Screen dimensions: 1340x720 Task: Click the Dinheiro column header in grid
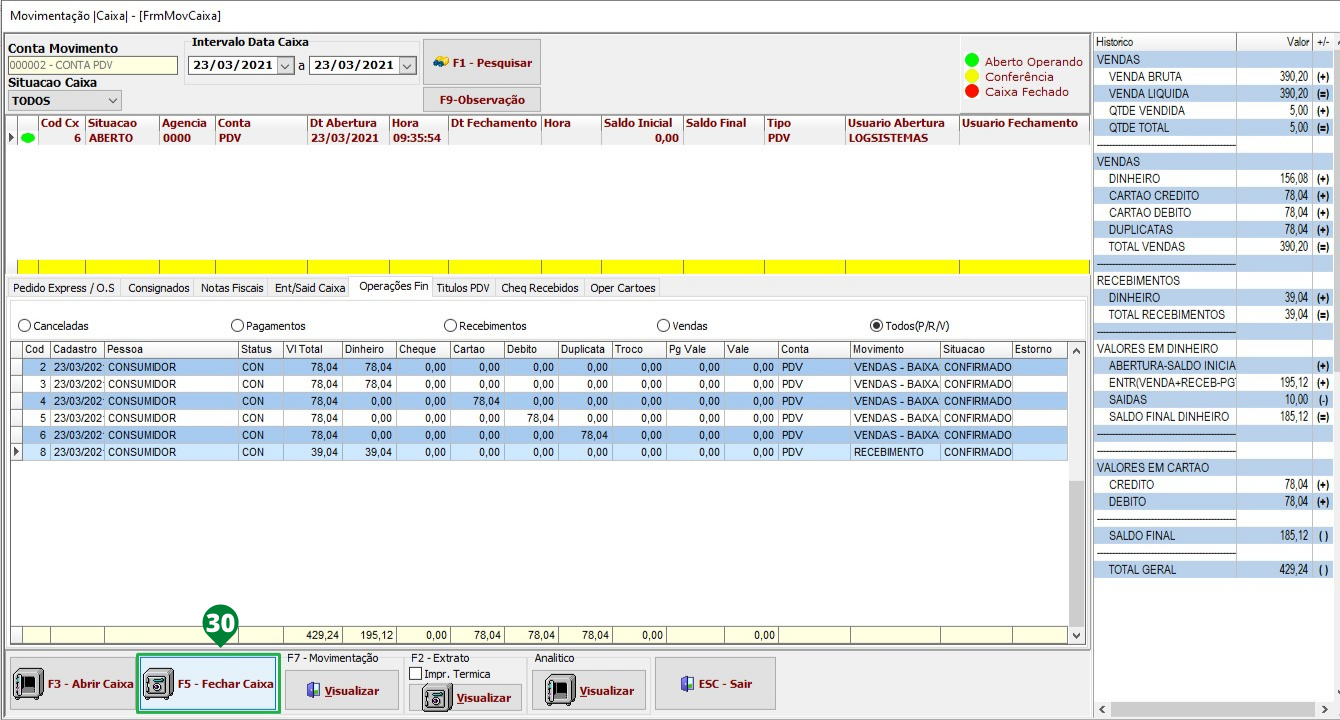[369, 349]
